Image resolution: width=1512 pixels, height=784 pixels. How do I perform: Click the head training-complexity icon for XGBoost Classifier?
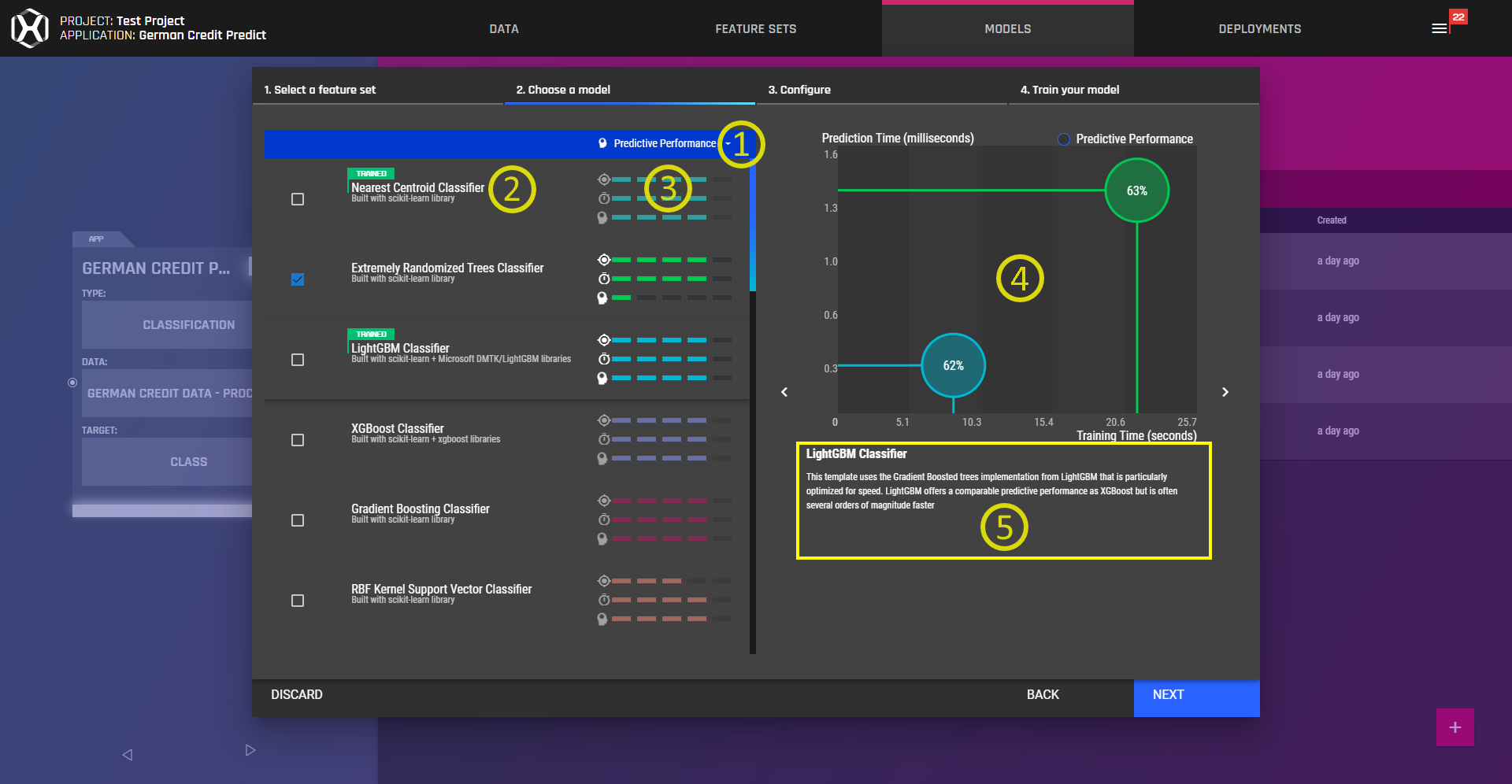tap(602, 459)
